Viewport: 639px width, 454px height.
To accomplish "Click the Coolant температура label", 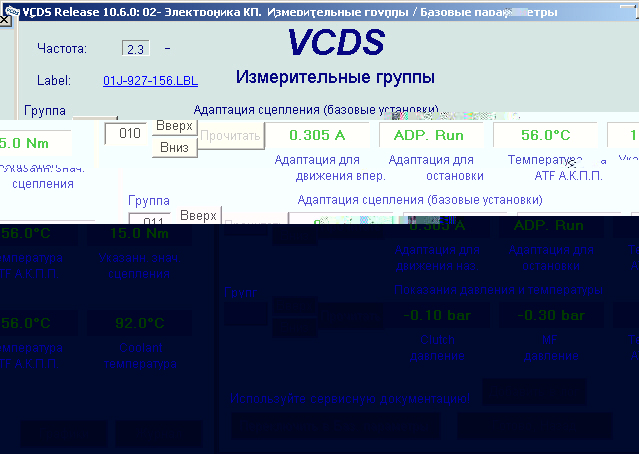I will pyautogui.click(x=140, y=356).
